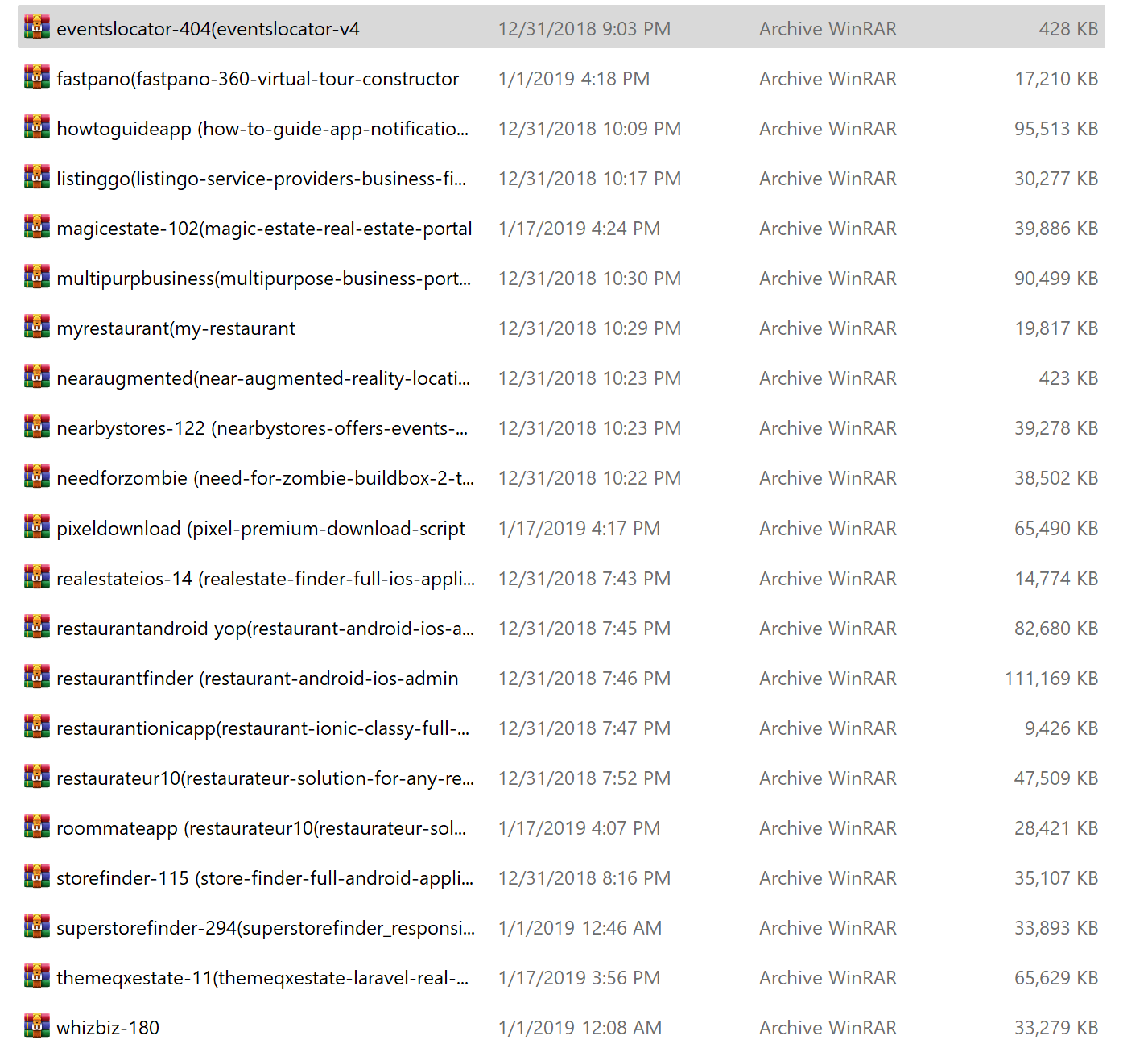Image resolution: width=1148 pixels, height=1048 pixels.
Task: Select the restaurantandroid yop file name
Action: click(x=266, y=629)
